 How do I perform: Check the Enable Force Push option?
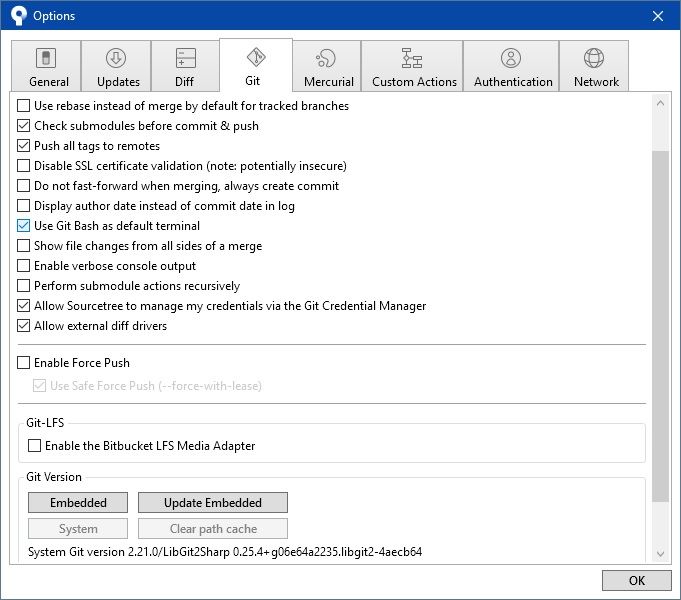tap(23, 362)
